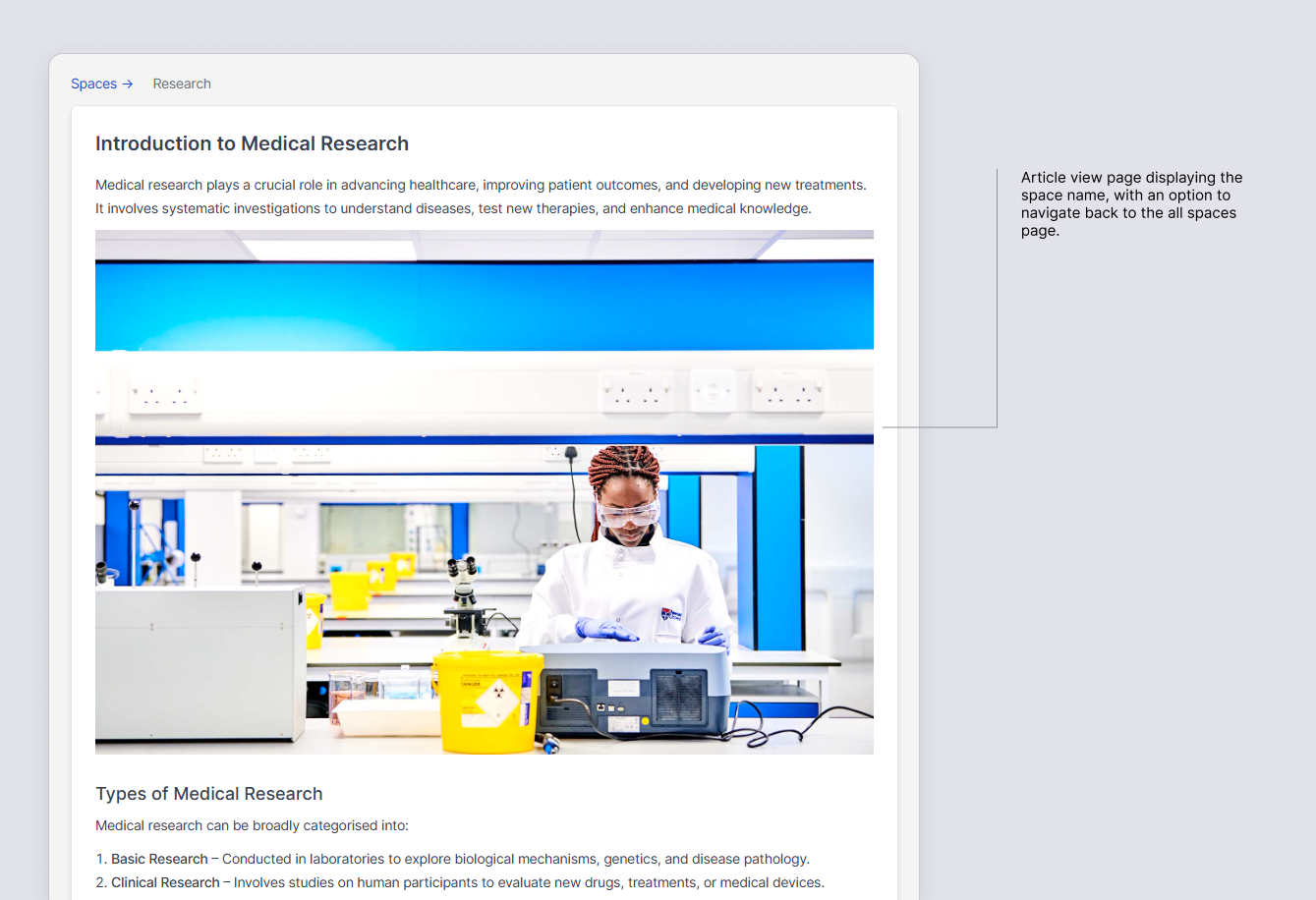Click the numbered list marker 1
Screen dimensions: 1316x900
click(x=101, y=858)
